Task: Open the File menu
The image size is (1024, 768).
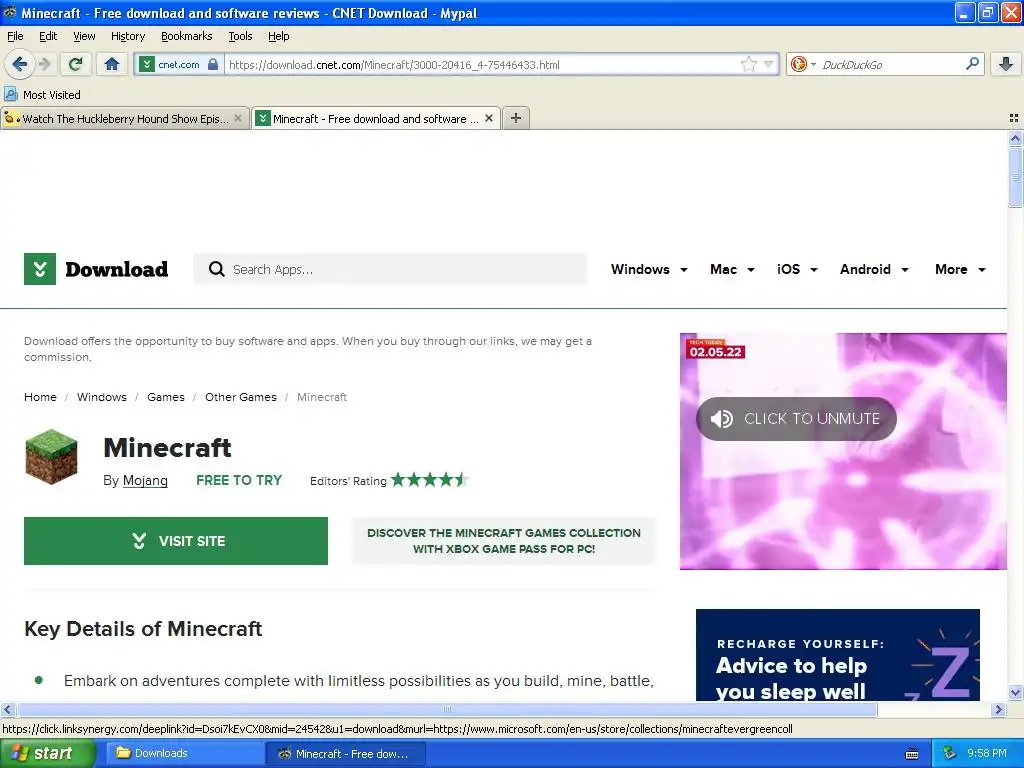Action: pyautogui.click(x=15, y=36)
